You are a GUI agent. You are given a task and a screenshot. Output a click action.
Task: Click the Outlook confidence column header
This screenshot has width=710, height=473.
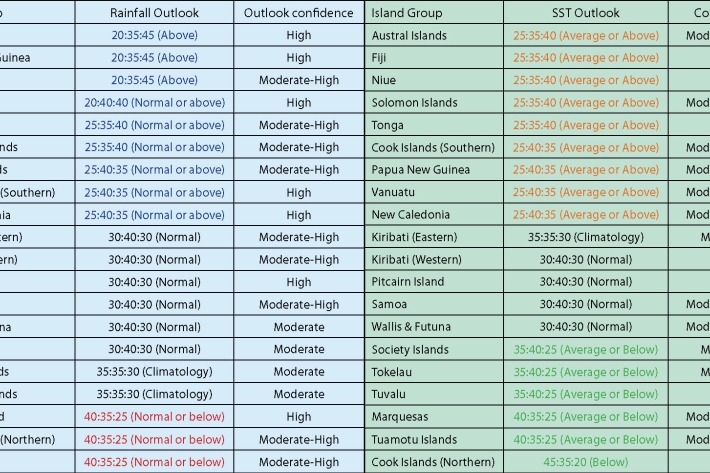[298, 13]
